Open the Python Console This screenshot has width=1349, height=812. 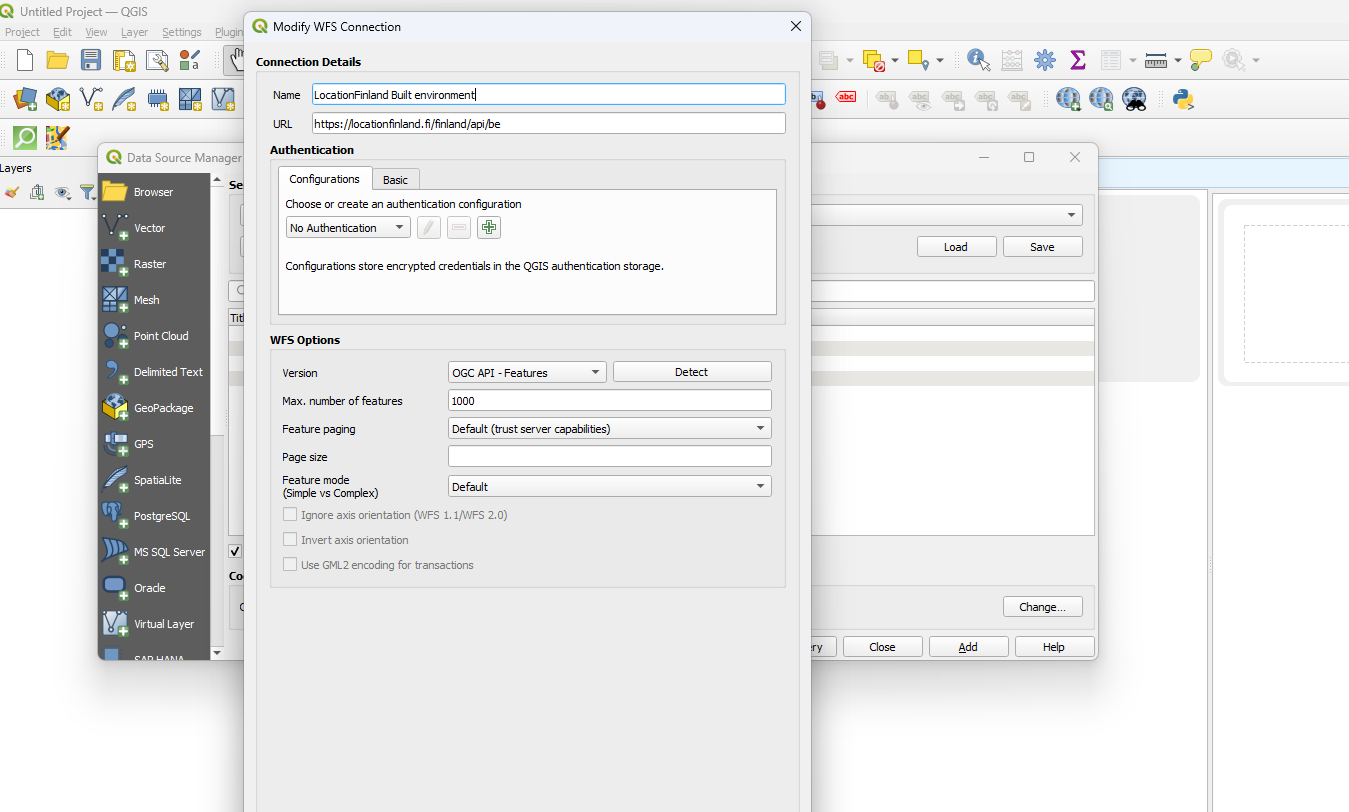(1183, 100)
